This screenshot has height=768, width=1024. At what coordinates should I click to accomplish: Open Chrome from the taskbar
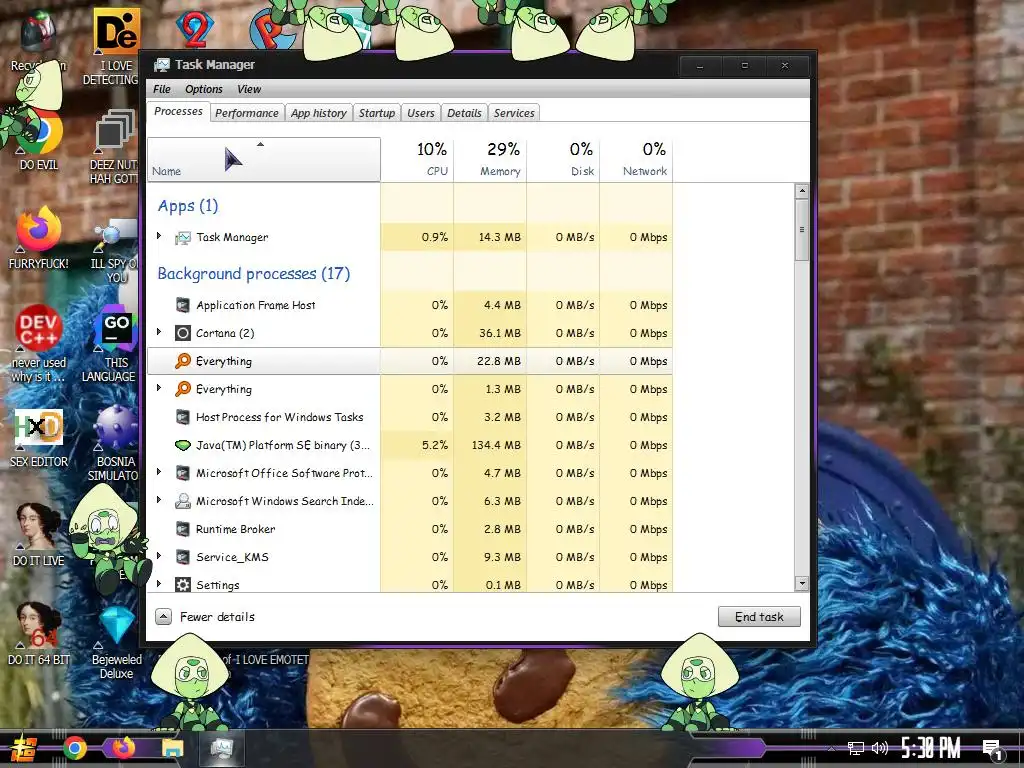75,748
